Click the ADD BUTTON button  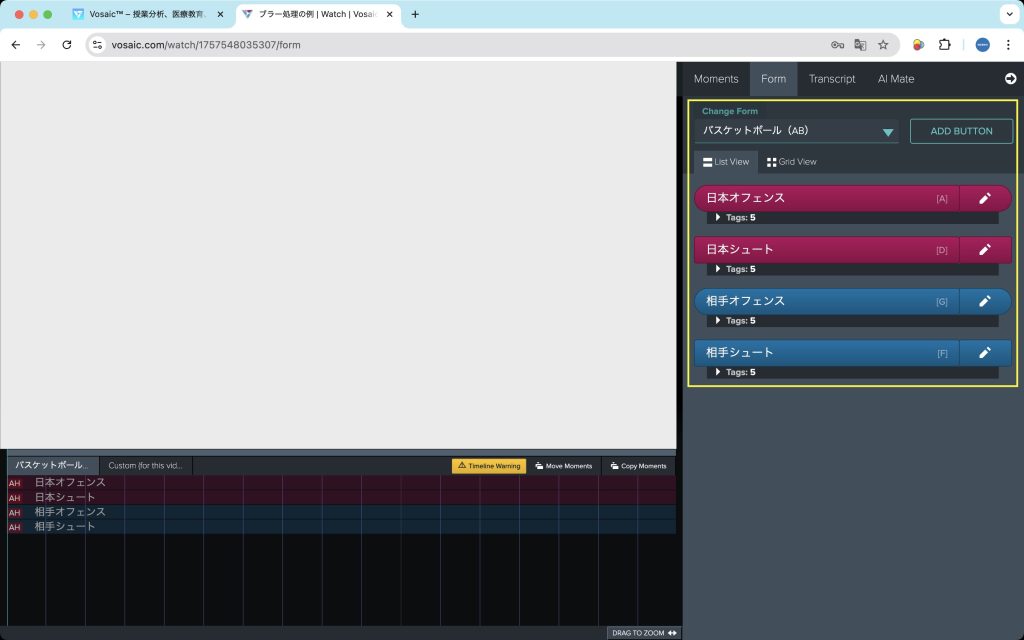pyautogui.click(x=961, y=131)
